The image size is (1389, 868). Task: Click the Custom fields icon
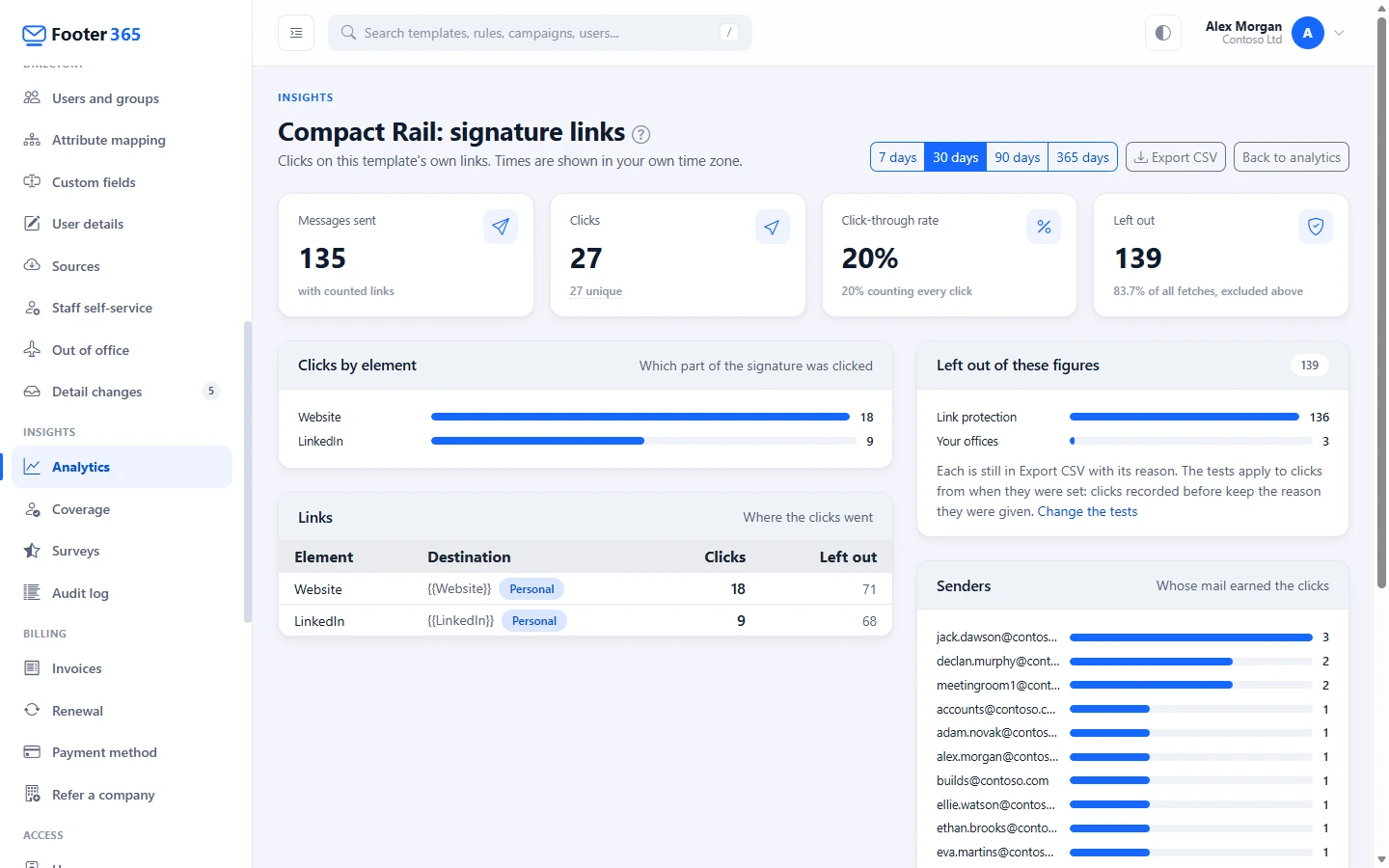tap(32, 181)
